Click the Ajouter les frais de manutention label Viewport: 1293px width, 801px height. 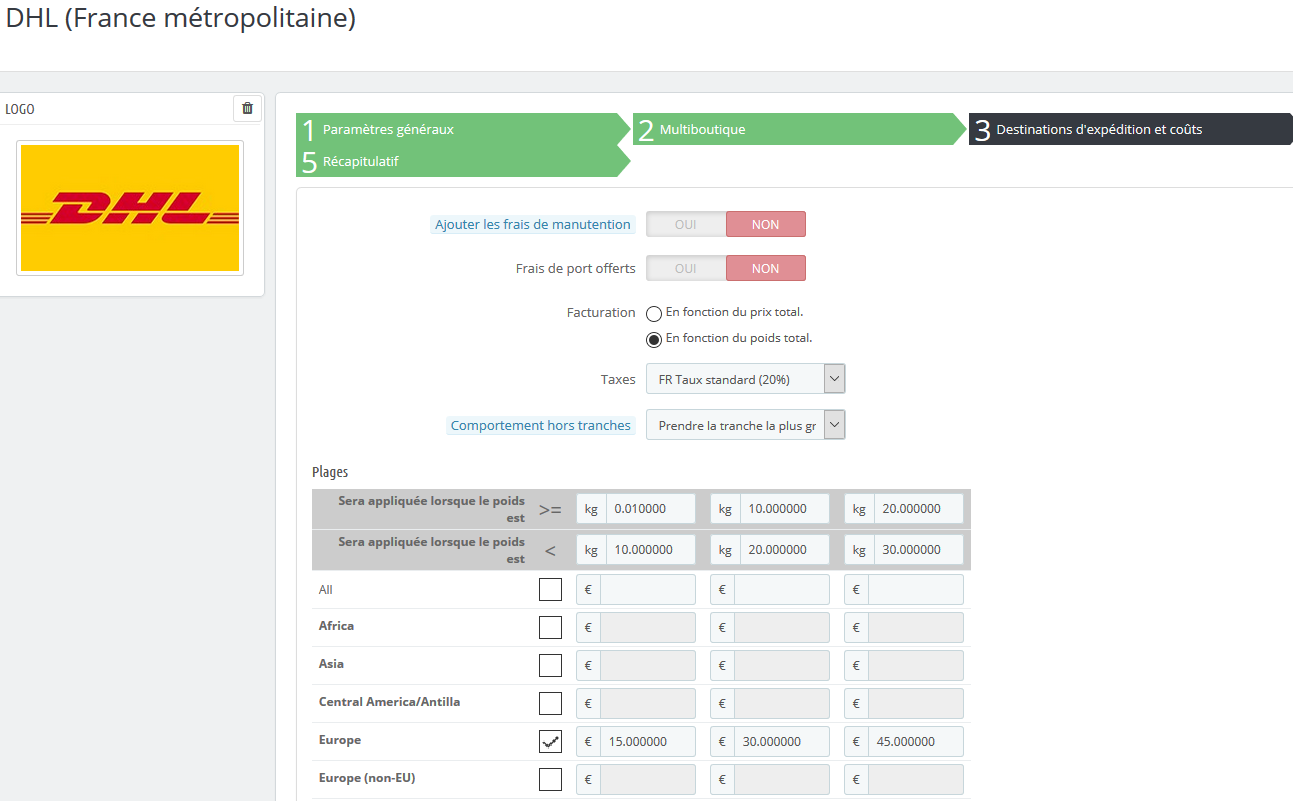point(533,225)
